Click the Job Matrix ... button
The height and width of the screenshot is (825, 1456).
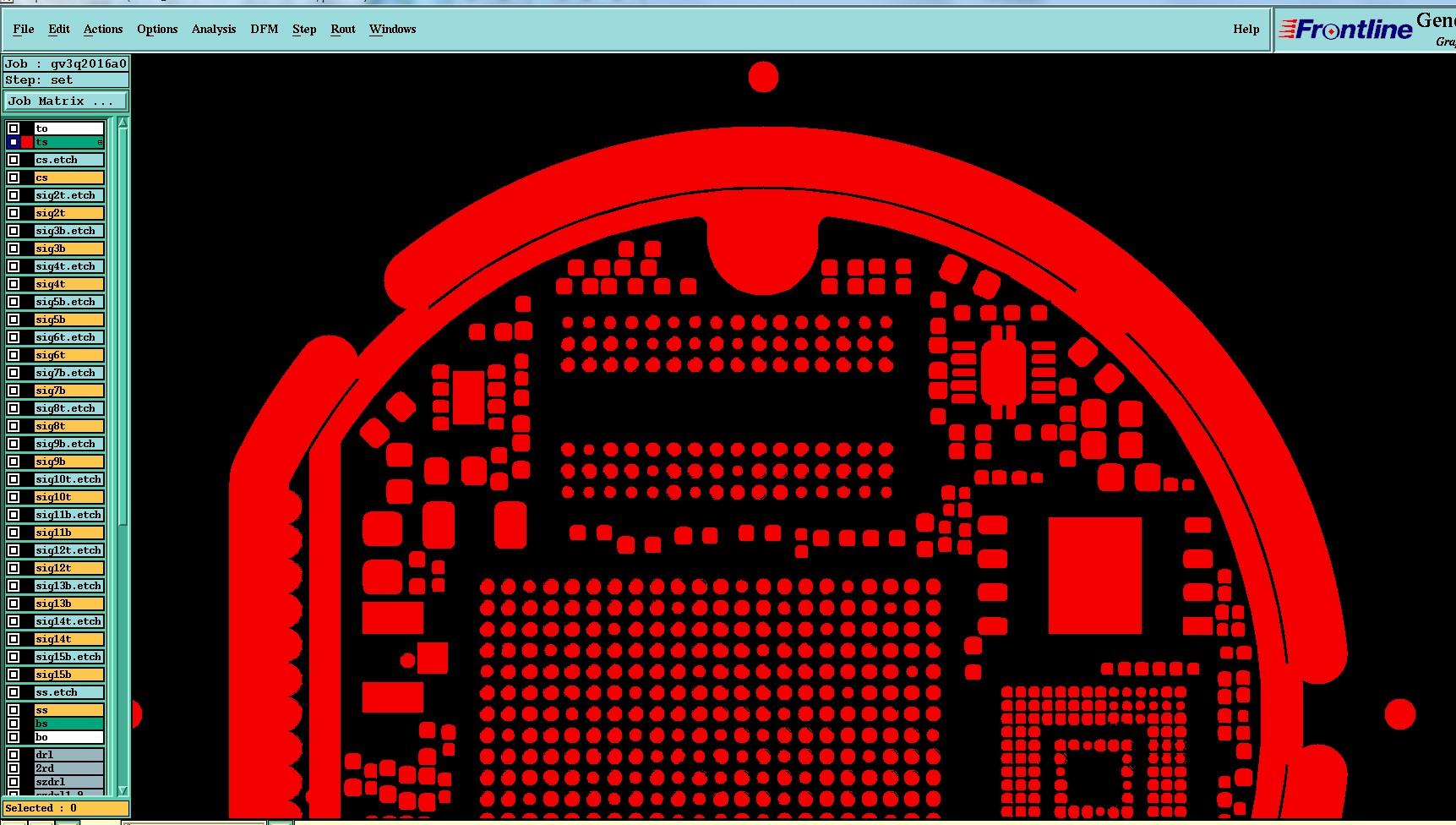point(66,101)
